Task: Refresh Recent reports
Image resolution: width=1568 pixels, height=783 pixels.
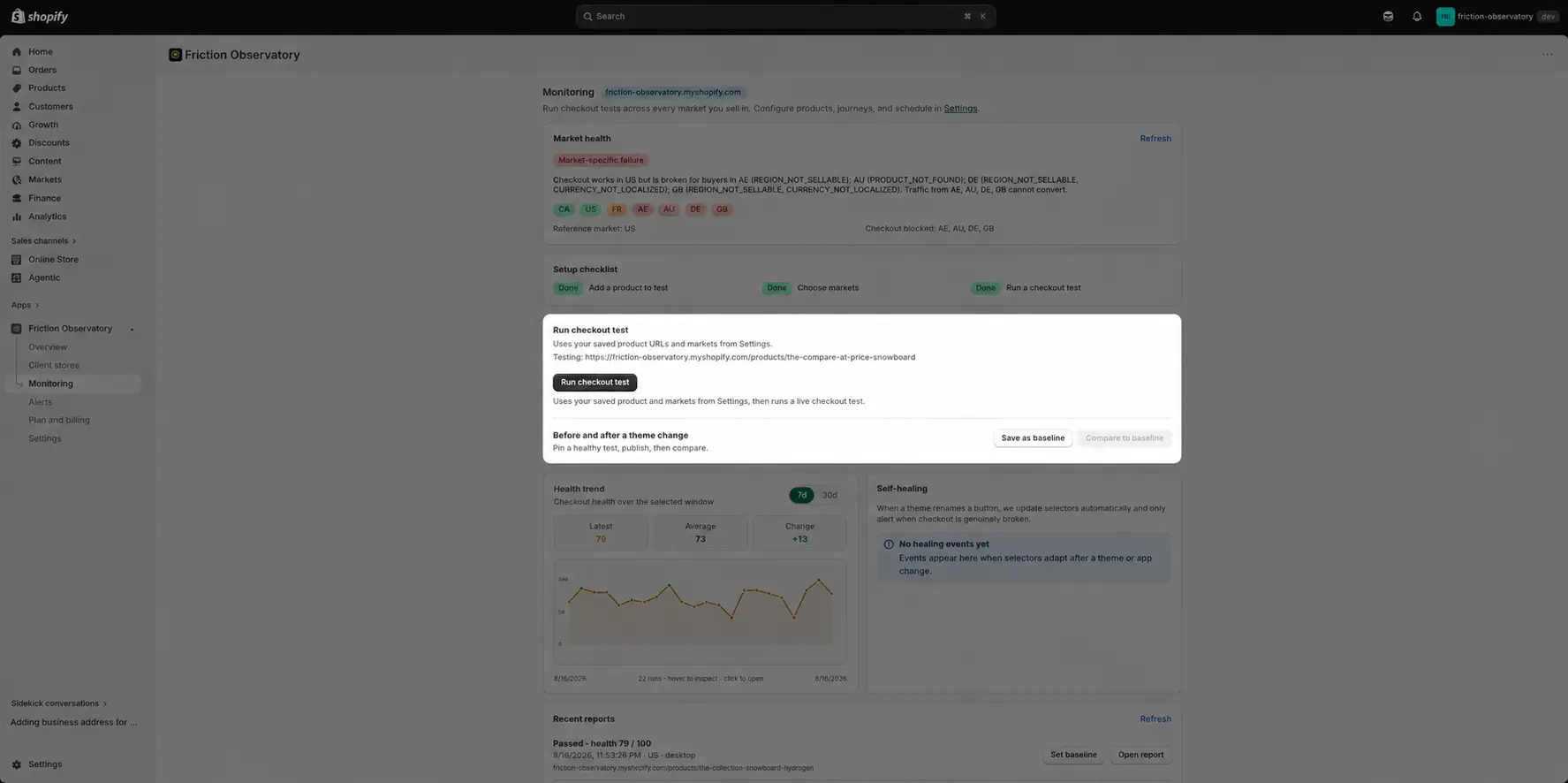Action: point(1155,719)
